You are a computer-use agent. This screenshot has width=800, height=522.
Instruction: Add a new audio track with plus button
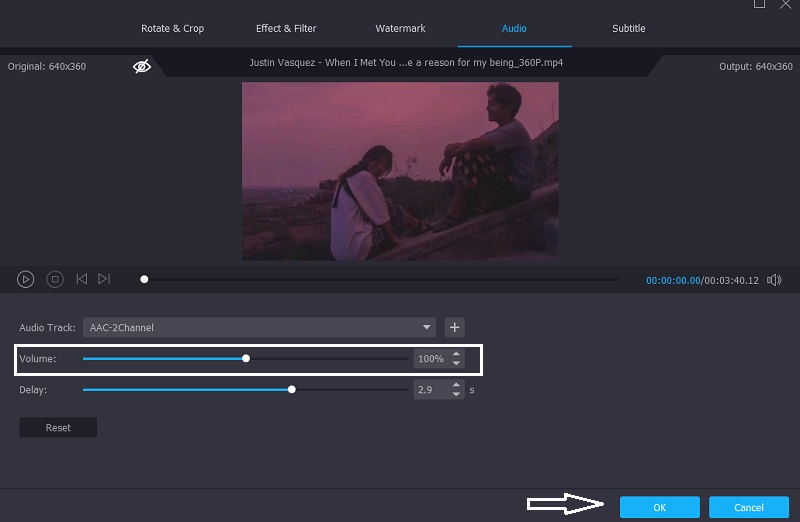tap(454, 327)
